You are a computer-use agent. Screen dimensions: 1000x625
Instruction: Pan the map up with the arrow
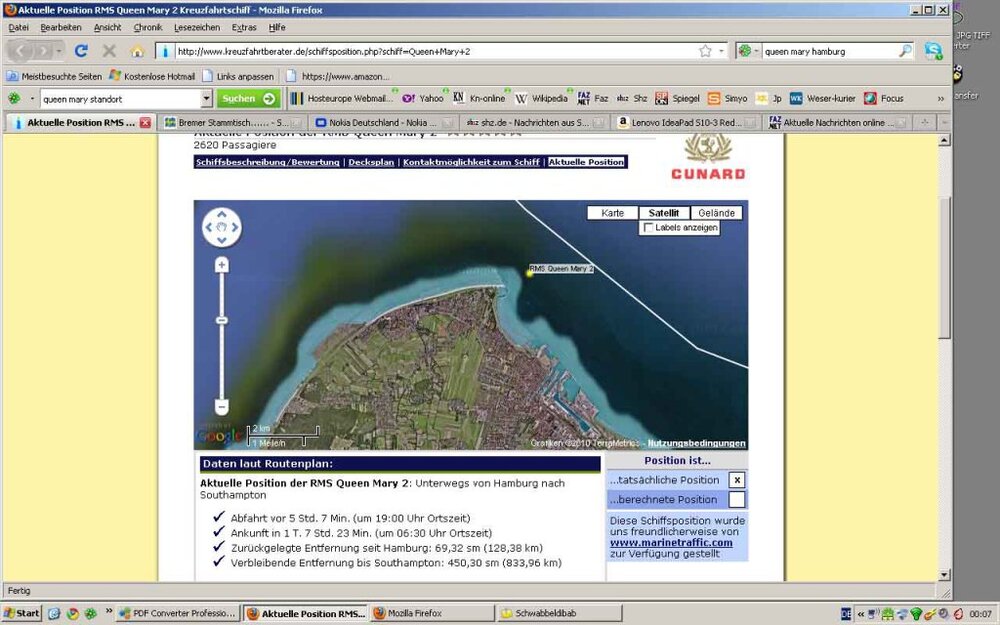pyautogui.click(x=221, y=214)
